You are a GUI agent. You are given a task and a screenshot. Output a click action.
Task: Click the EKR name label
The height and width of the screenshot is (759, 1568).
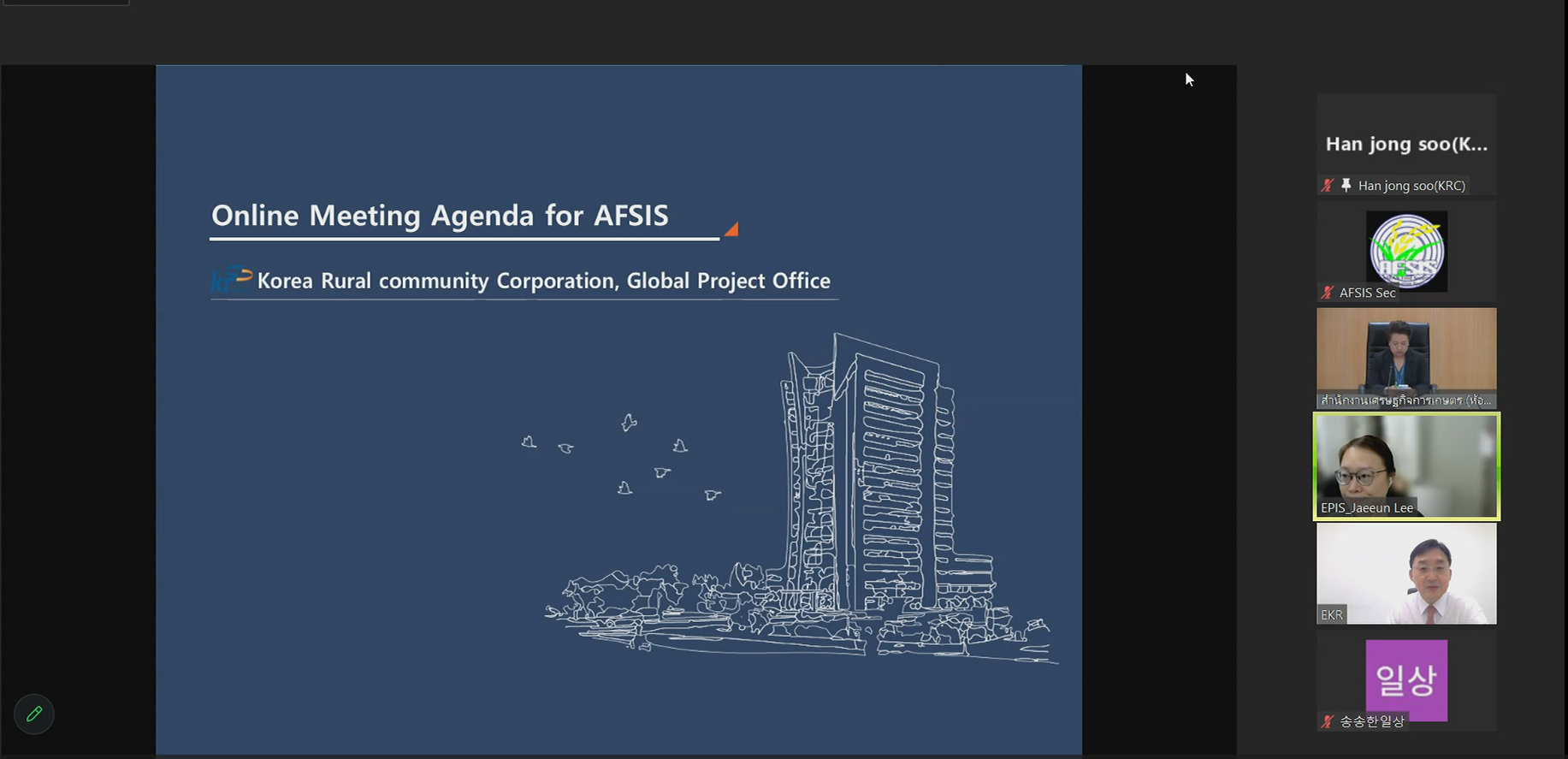(x=1332, y=614)
